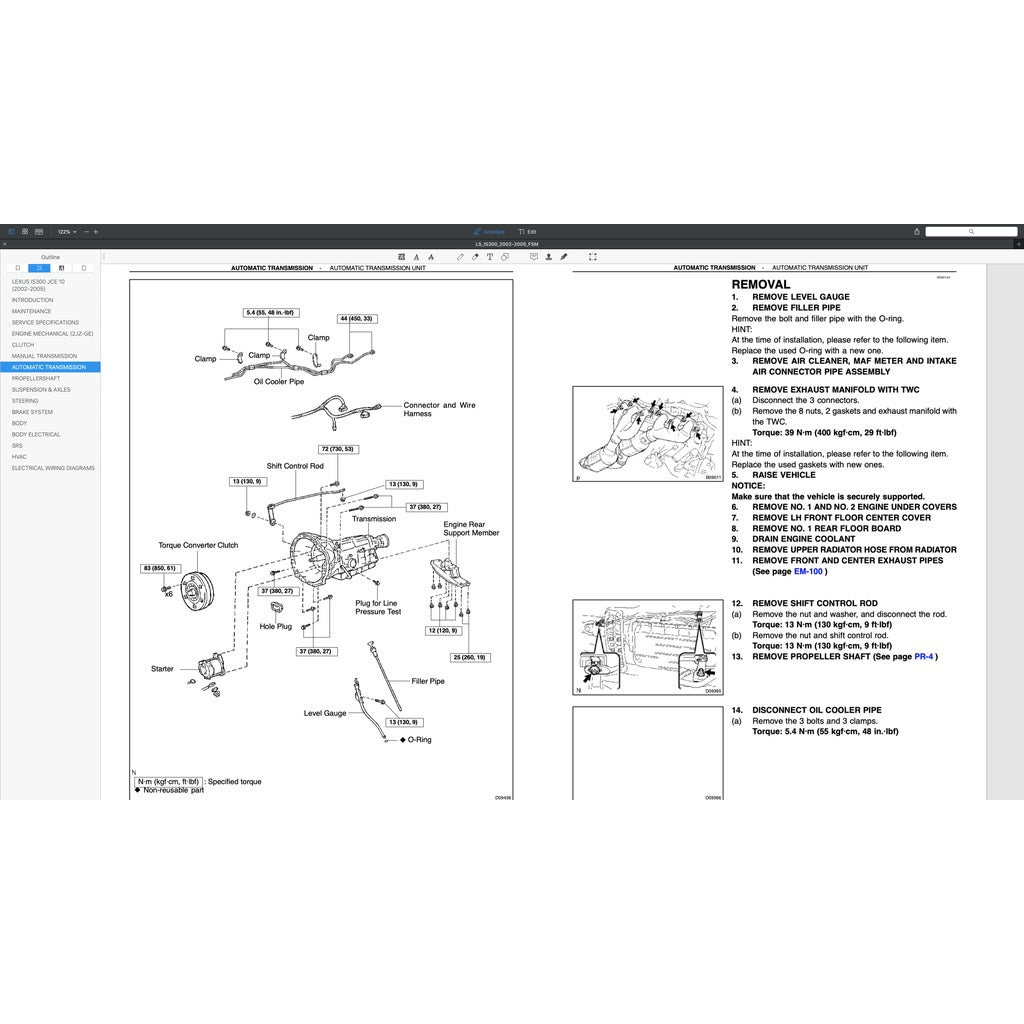Switch to thumbnail grid view
The height and width of the screenshot is (1024, 1024).
(x=25, y=231)
